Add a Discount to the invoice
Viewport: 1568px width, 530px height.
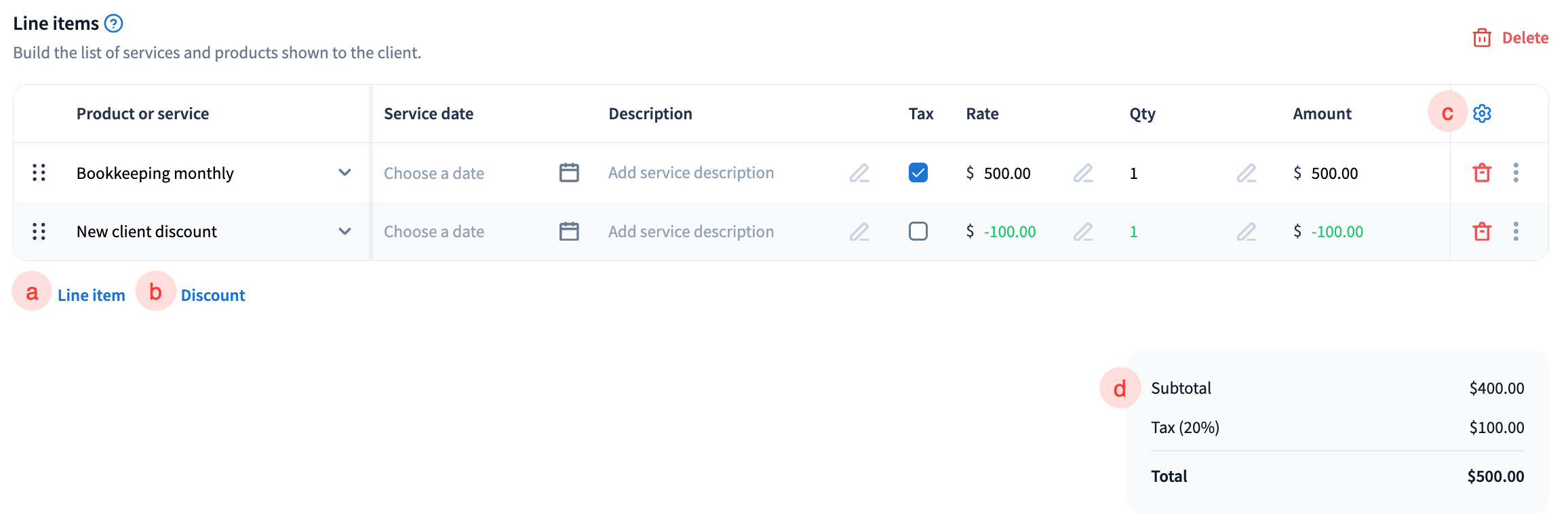[212, 295]
